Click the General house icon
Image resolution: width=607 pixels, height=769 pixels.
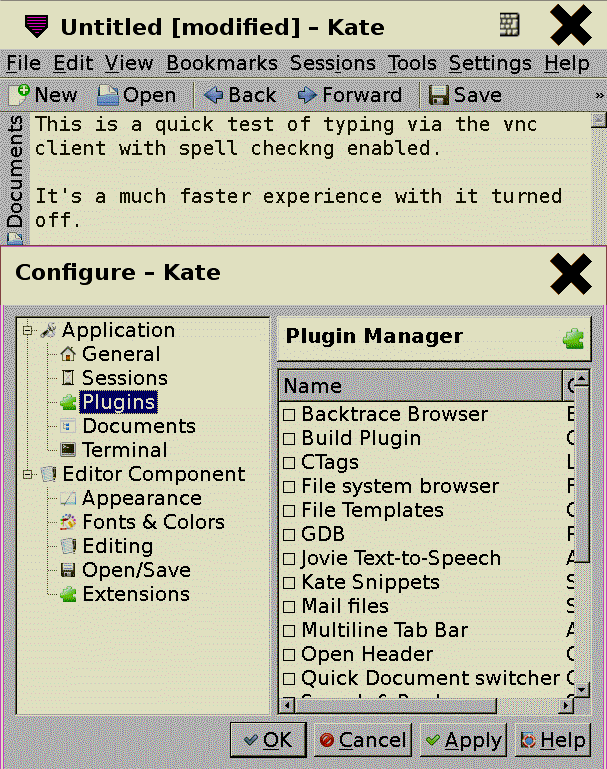[x=68, y=354]
